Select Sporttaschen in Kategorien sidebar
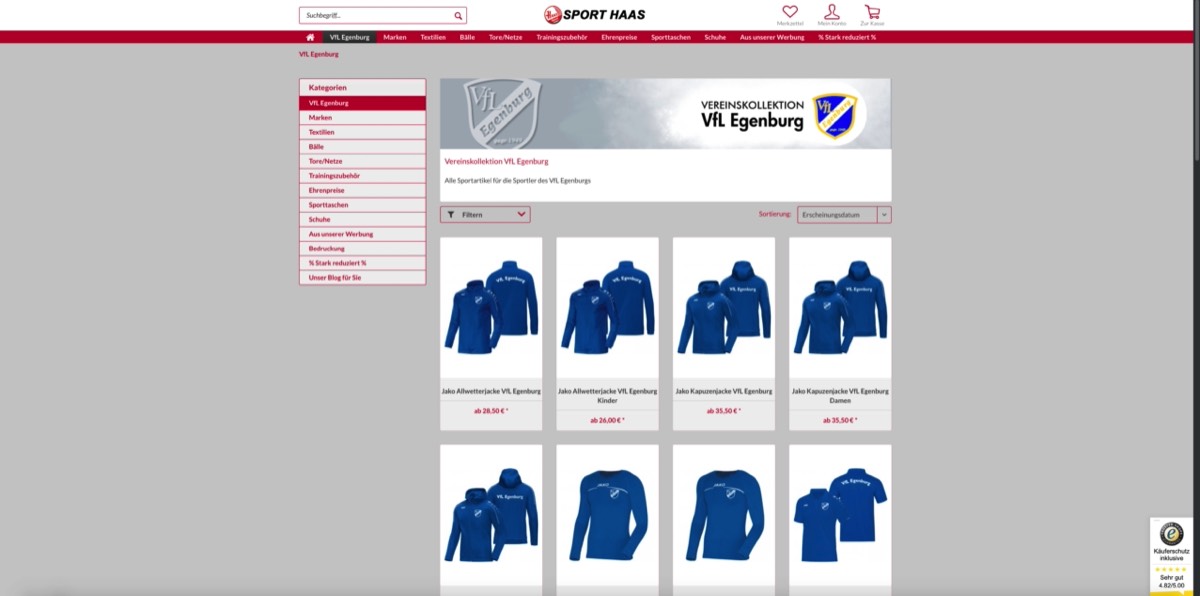 coord(362,204)
